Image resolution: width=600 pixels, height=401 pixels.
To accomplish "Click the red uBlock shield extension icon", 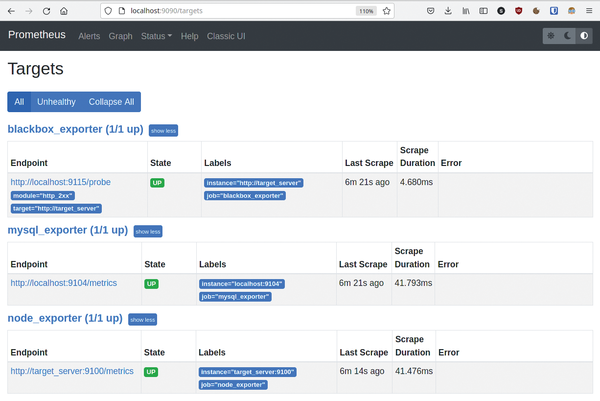I will [518, 11].
